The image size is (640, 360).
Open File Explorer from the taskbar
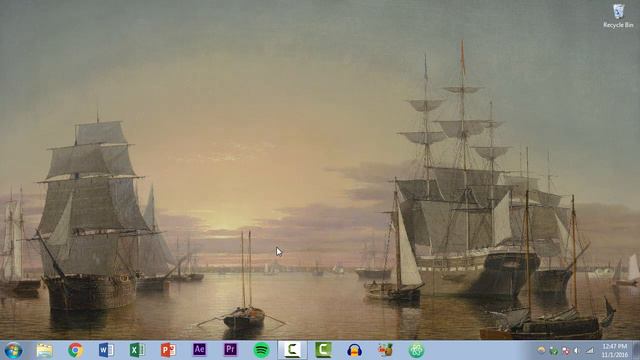(44, 350)
